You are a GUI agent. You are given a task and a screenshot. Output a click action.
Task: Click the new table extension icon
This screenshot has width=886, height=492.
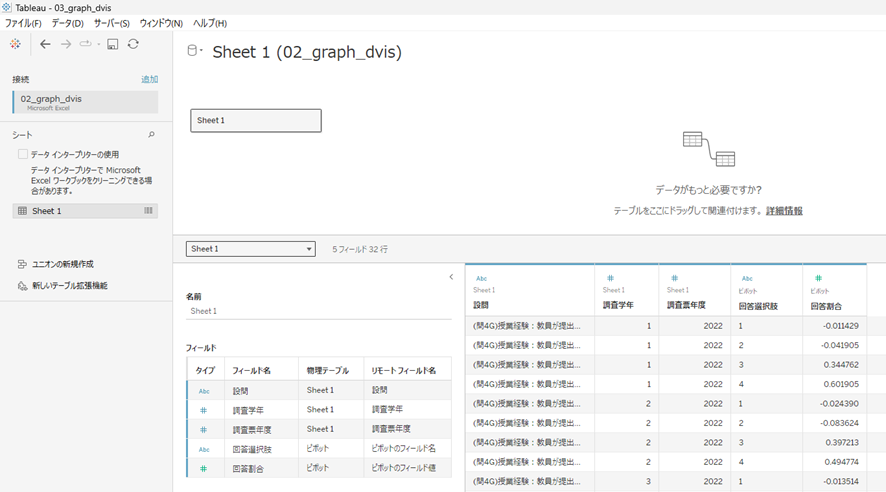[x=22, y=286]
